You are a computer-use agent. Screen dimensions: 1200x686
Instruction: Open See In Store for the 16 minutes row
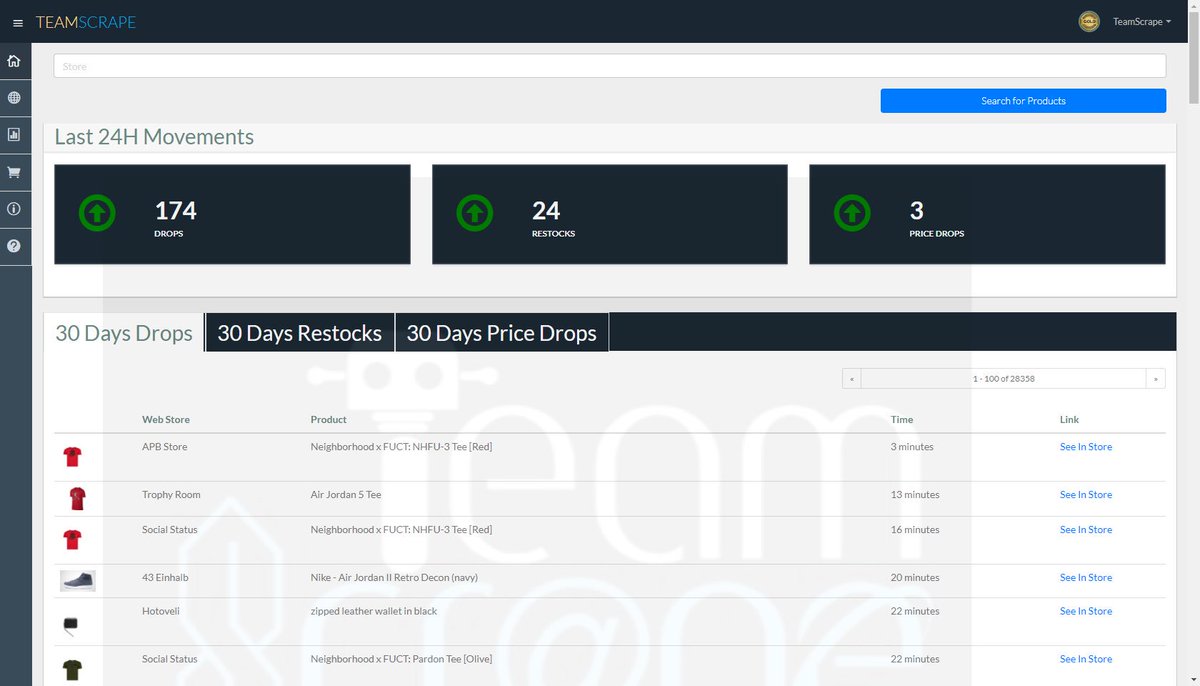1086,530
